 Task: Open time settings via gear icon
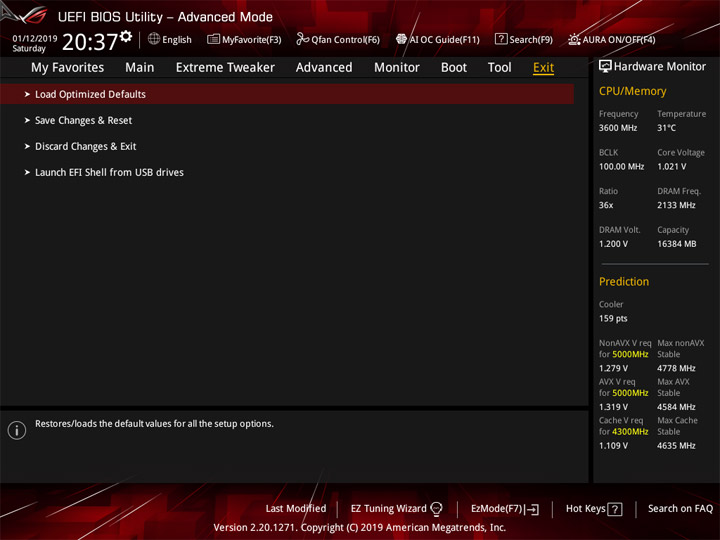126,36
